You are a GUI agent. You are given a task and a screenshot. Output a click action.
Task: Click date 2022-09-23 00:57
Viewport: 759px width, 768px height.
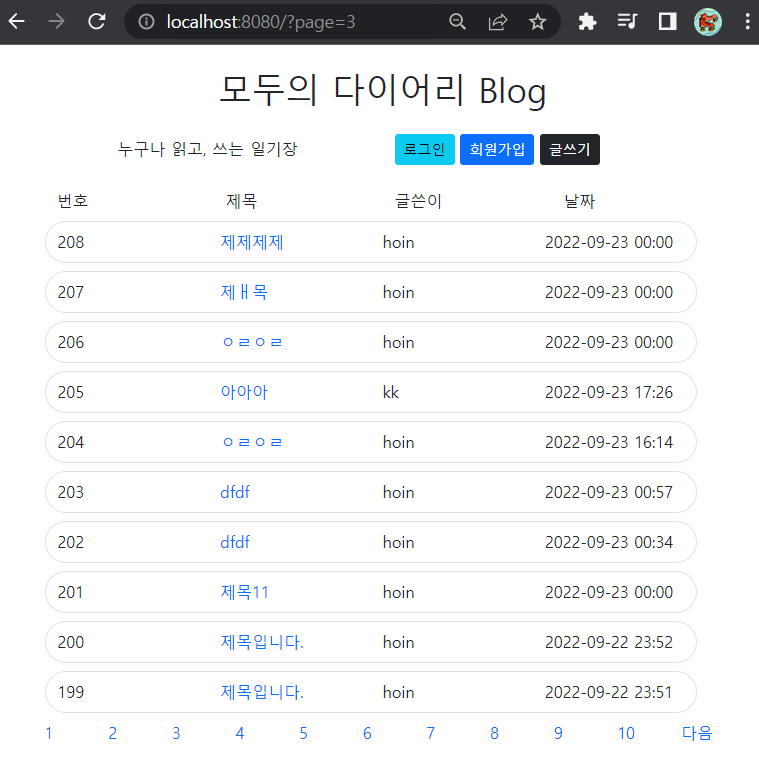click(x=609, y=492)
